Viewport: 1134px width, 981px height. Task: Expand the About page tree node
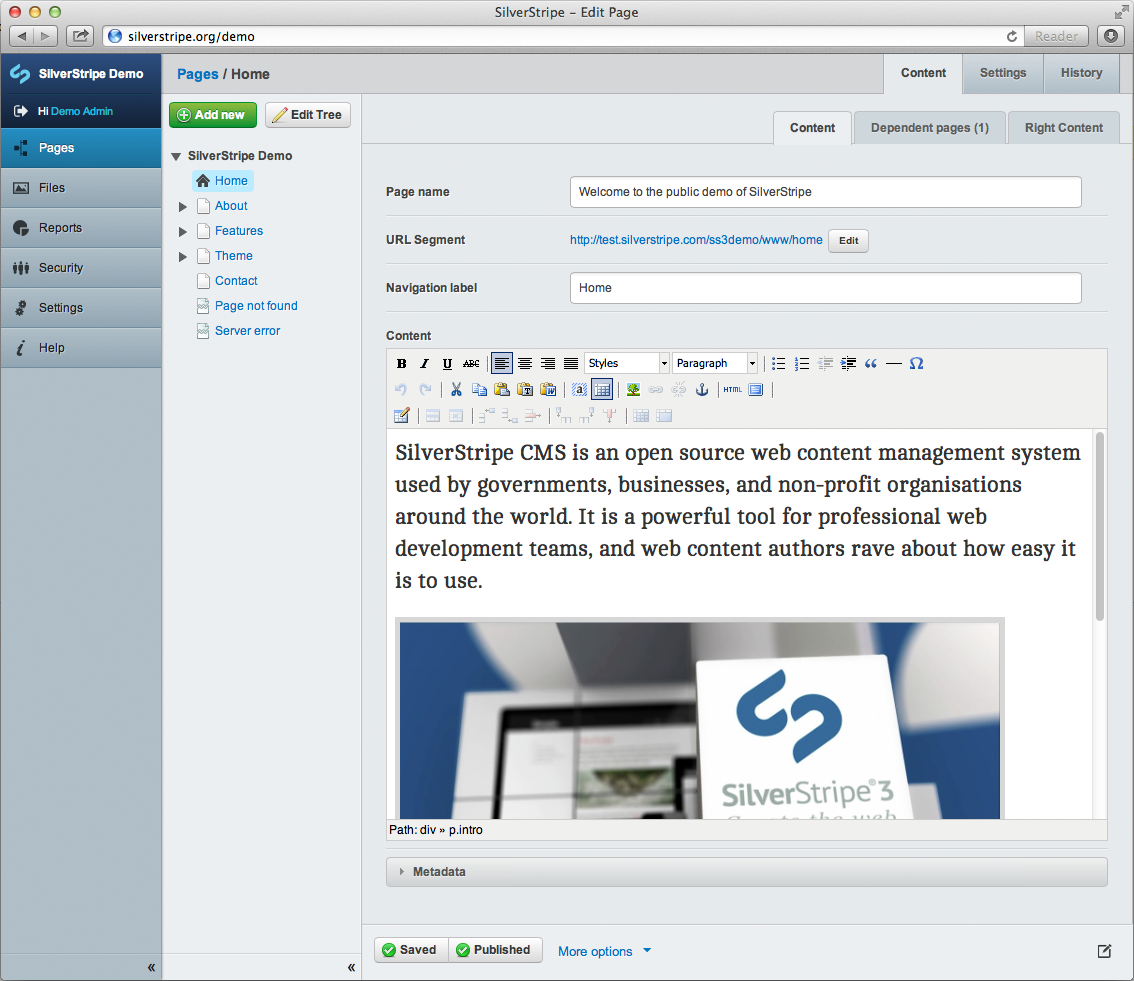pos(183,207)
